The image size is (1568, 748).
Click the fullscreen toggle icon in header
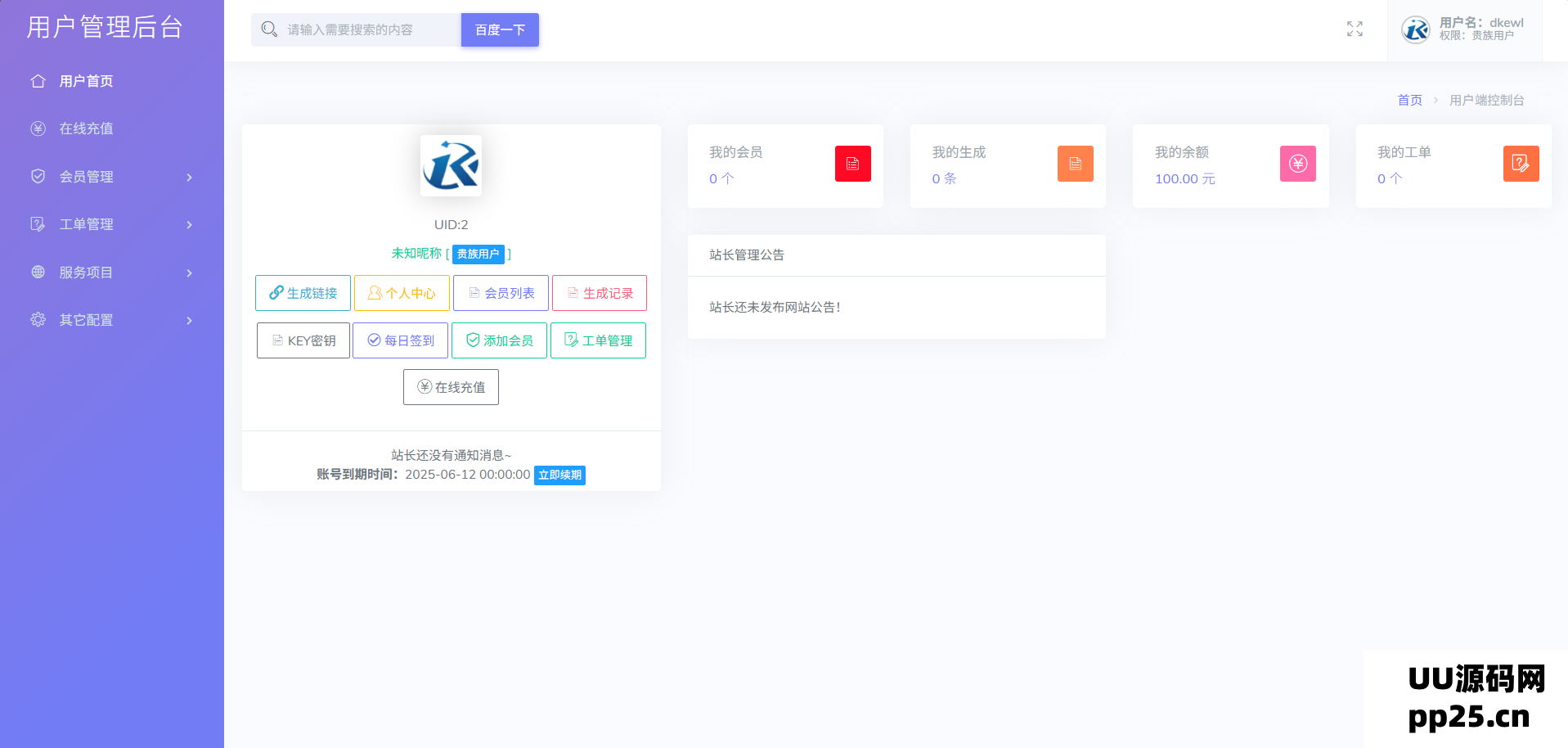1355,29
